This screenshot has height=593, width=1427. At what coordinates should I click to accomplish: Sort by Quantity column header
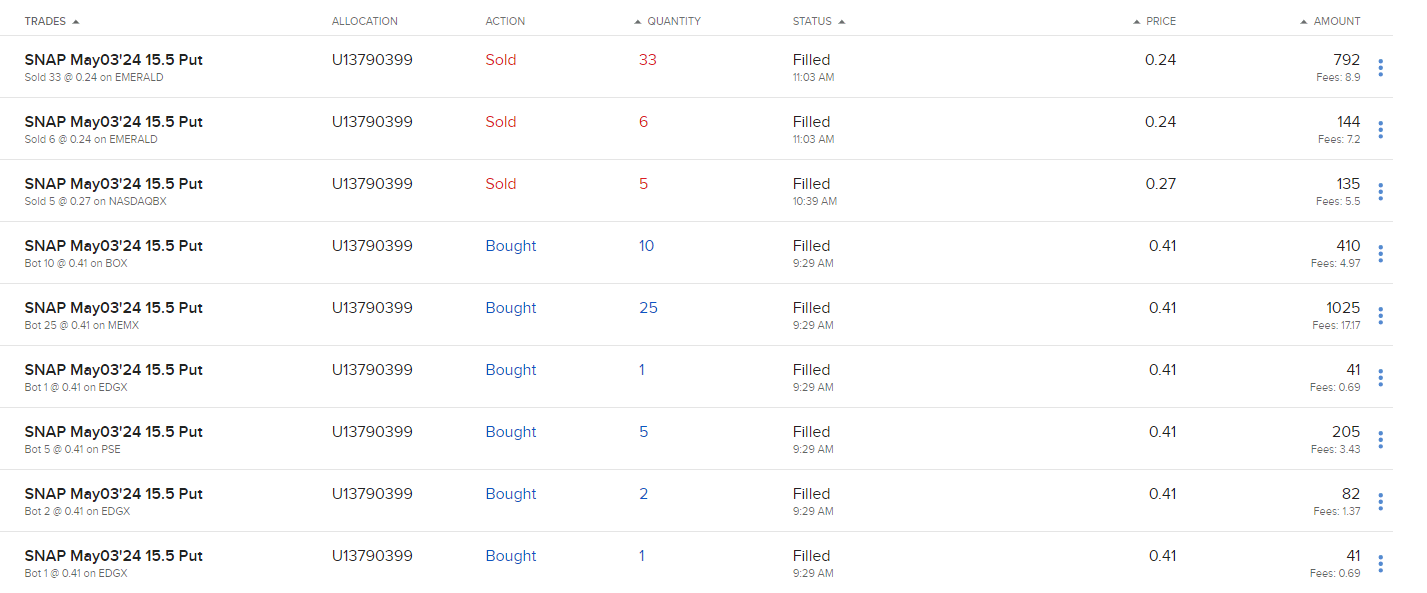673,21
